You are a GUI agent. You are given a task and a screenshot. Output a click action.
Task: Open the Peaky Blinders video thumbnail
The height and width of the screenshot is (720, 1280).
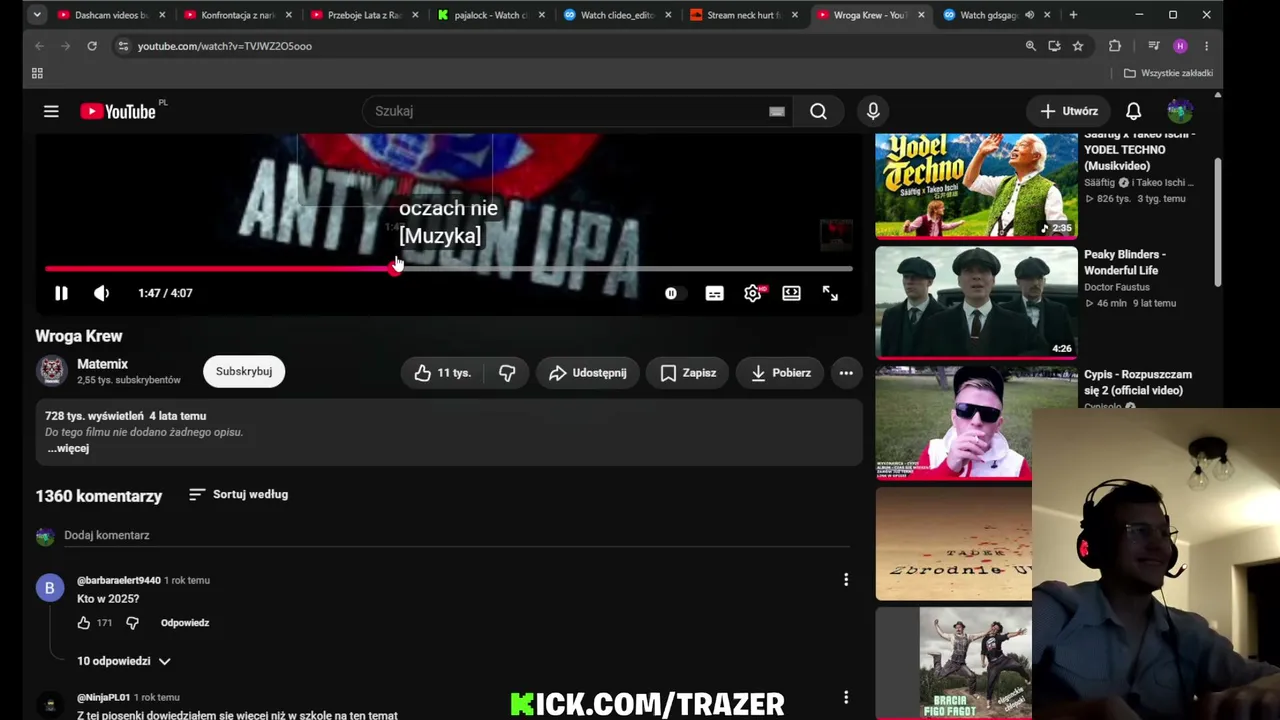pyautogui.click(x=976, y=301)
